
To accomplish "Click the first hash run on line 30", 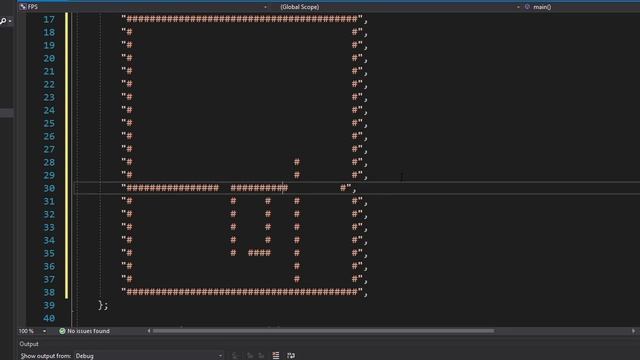I will coord(173,188).
